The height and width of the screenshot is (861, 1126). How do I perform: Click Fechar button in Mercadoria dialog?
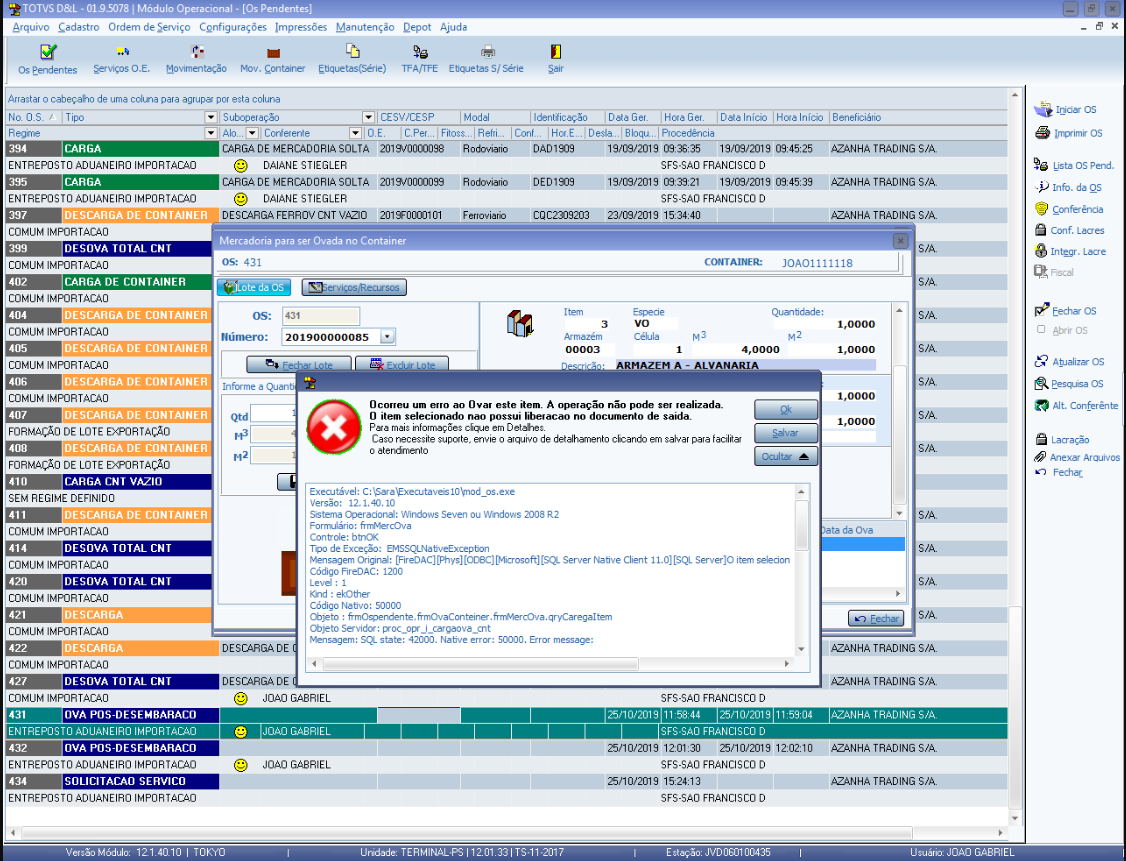click(876, 618)
